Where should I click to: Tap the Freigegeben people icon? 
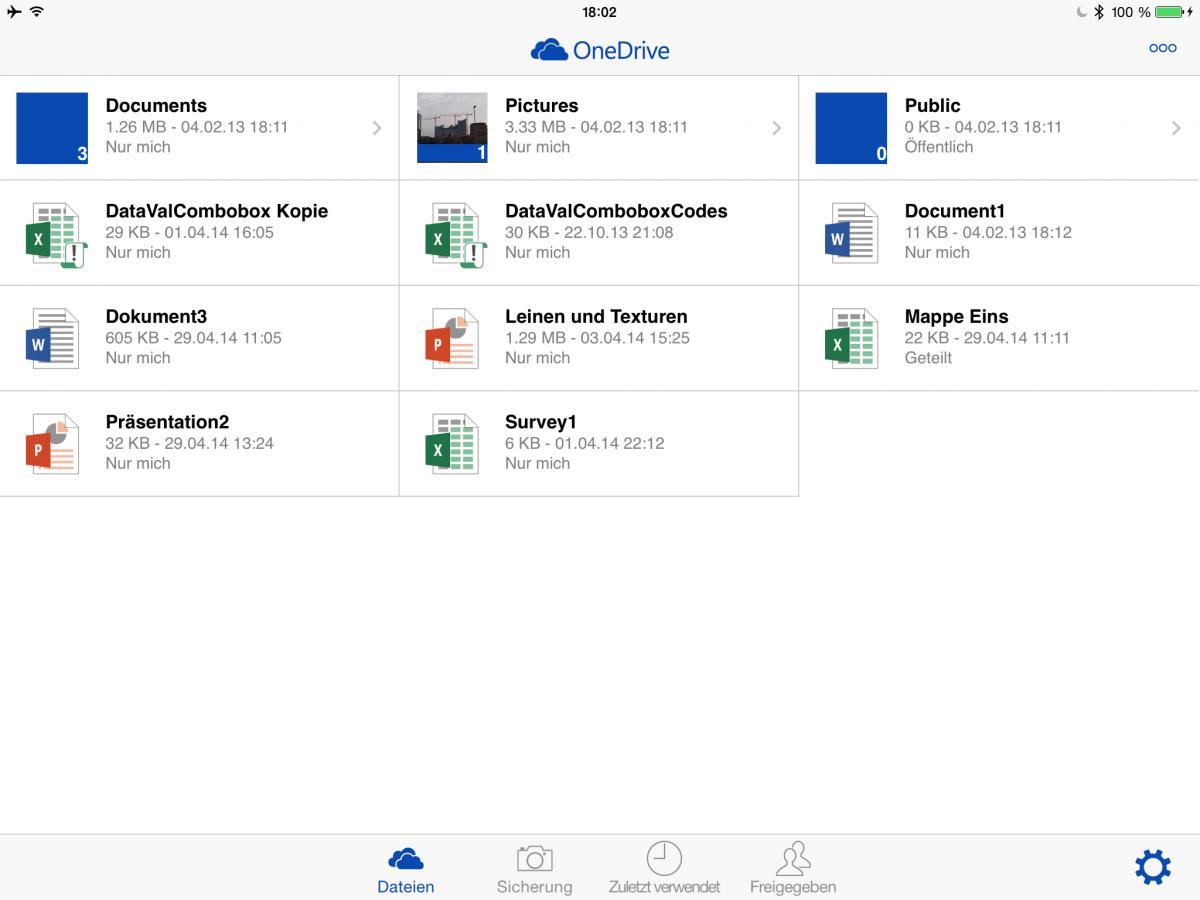[793, 858]
